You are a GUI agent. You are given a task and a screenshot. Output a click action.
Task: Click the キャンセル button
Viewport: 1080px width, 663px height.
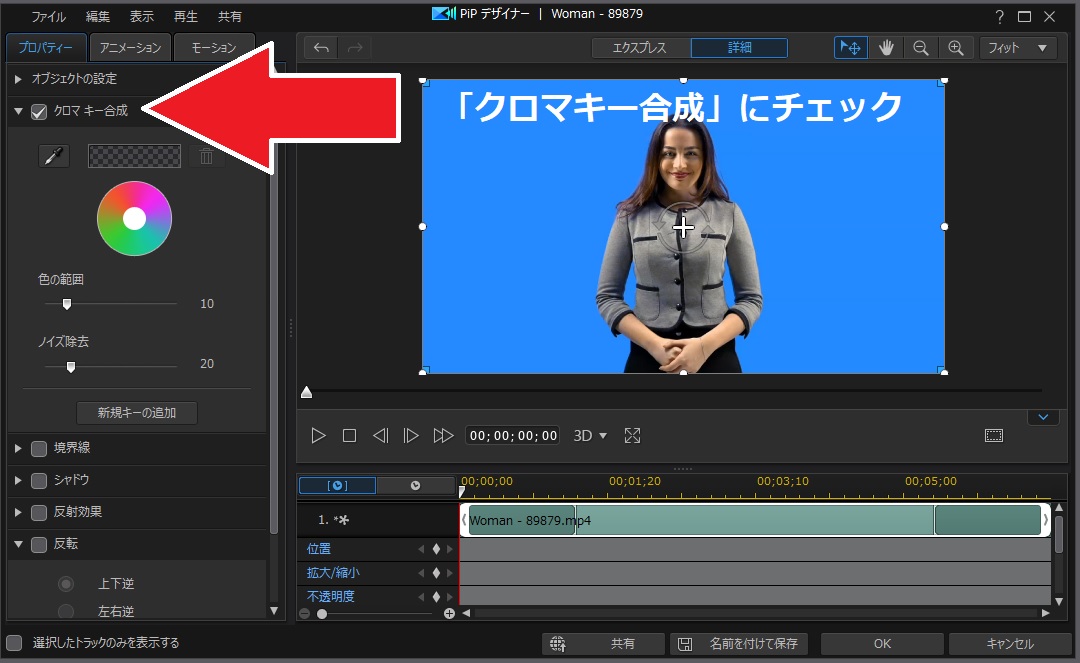click(1010, 644)
